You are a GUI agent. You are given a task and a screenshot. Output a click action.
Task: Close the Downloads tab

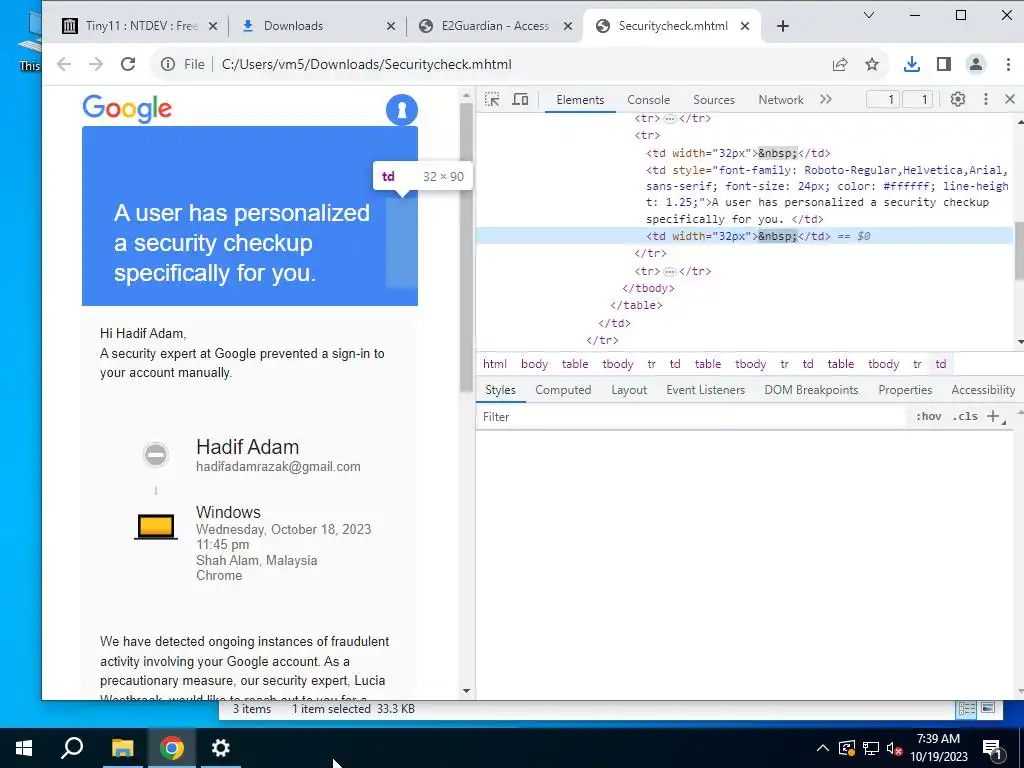point(391,26)
